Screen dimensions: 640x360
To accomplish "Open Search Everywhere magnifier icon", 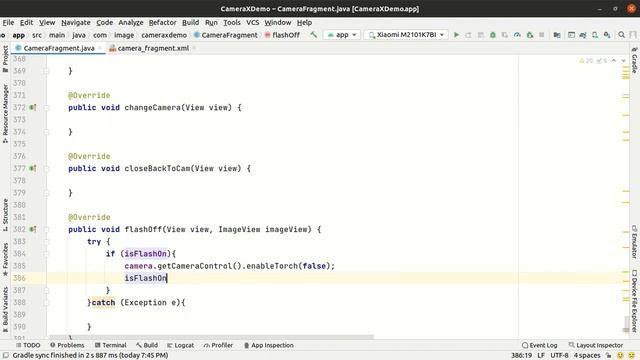I will 621,35.
